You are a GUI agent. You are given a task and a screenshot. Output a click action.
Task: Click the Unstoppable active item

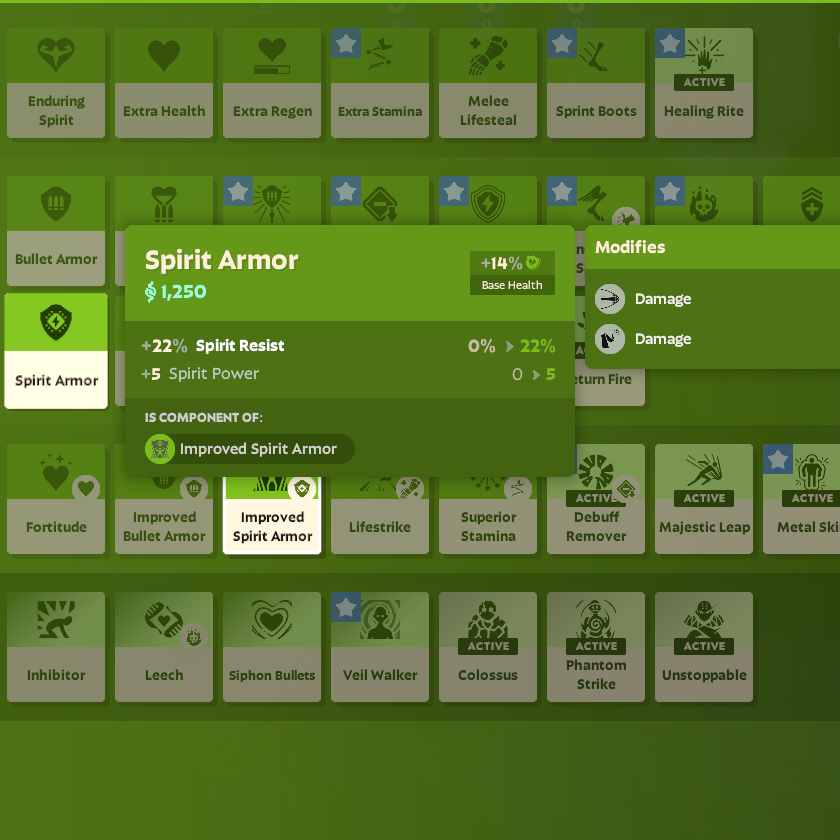704,646
